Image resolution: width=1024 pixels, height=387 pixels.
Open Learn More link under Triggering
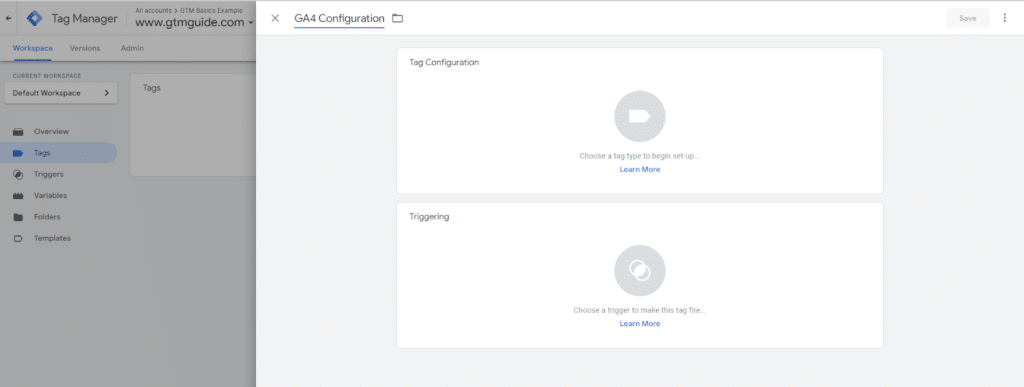coord(639,324)
